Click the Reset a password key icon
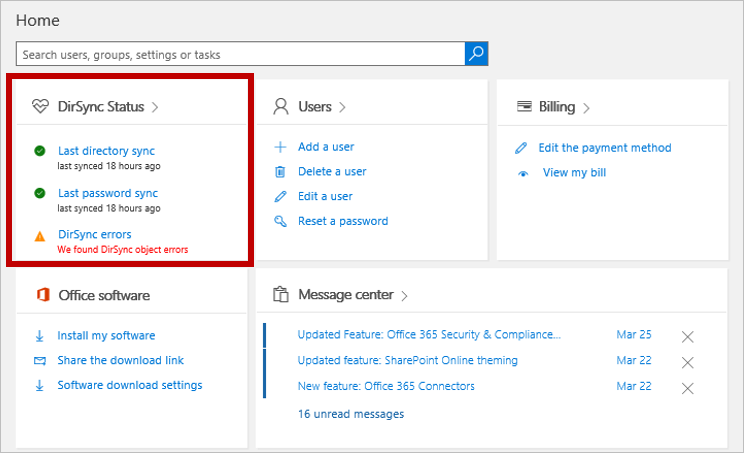Screen dimensions: 744x453 click(281, 221)
